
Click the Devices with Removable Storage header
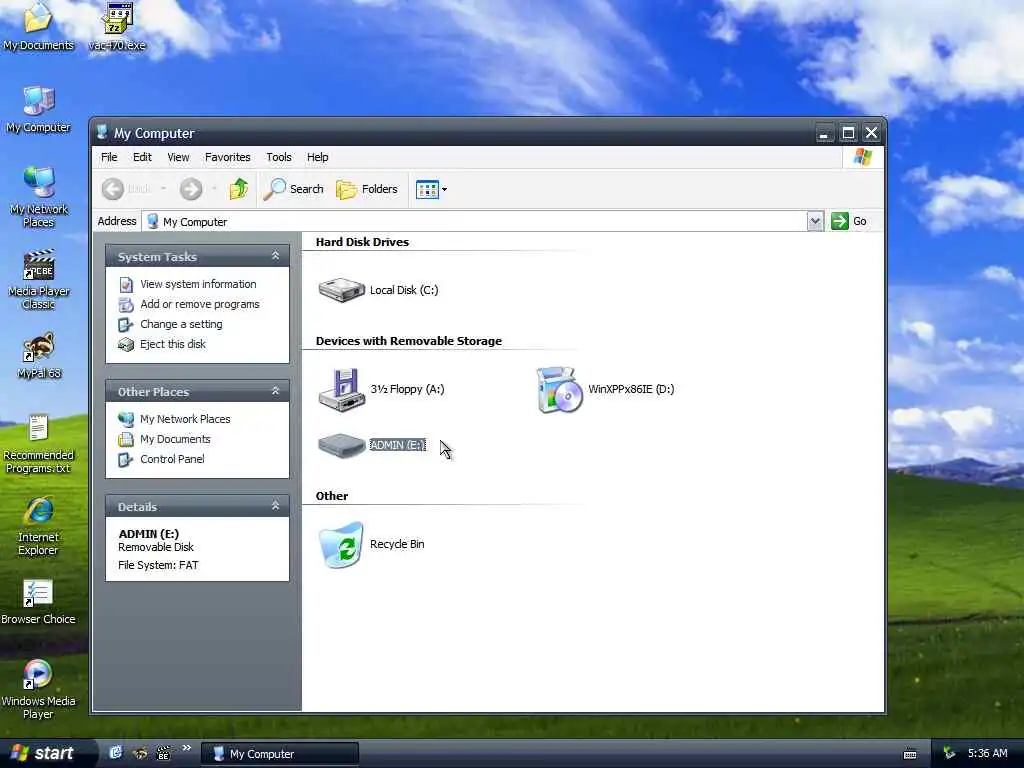click(x=409, y=341)
